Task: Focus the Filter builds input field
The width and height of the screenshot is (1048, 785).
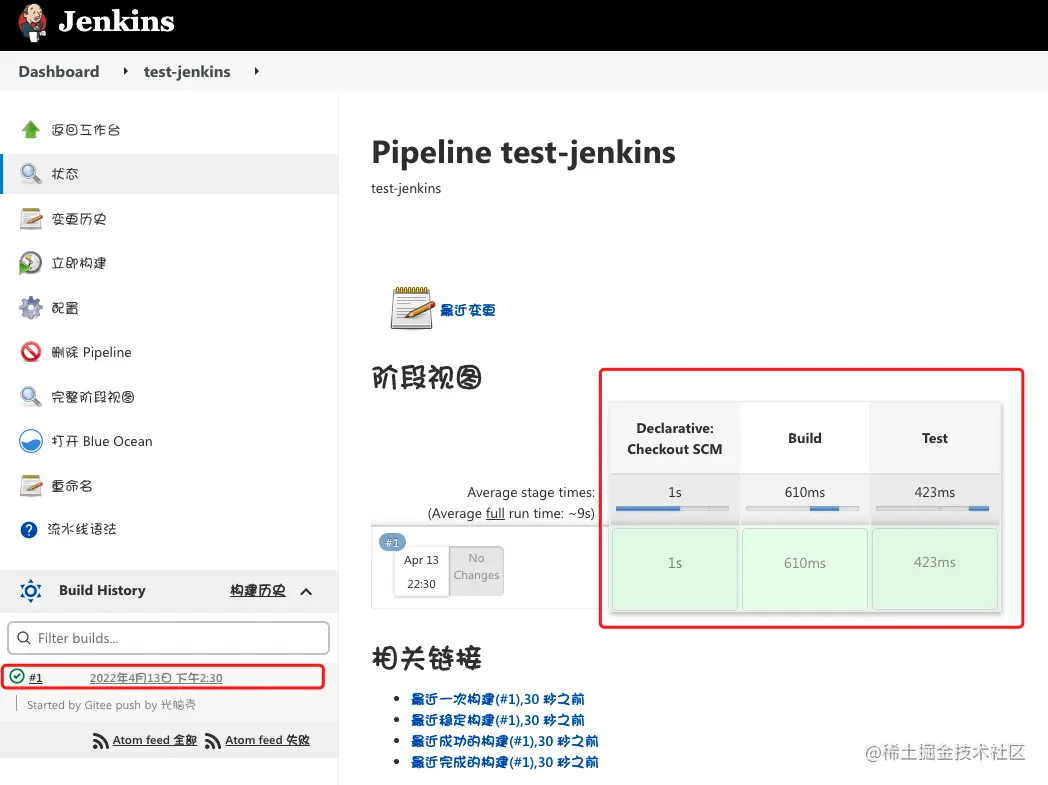Action: click(168, 638)
